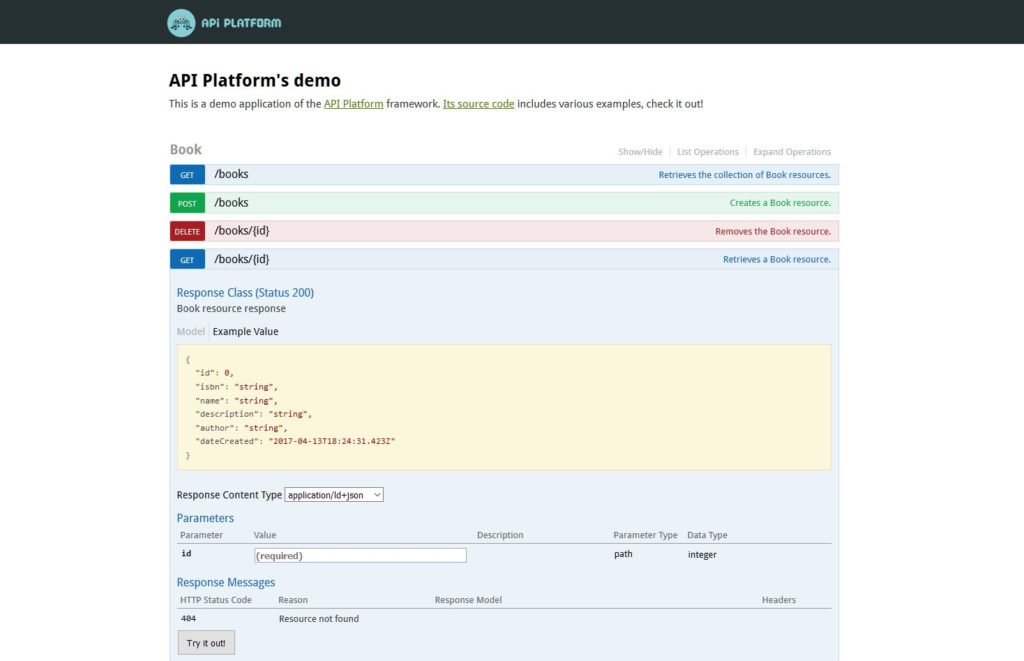Collapse the Book resource heading
Image resolution: width=1024 pixels, height=661 pixels.
pos(185,150)
